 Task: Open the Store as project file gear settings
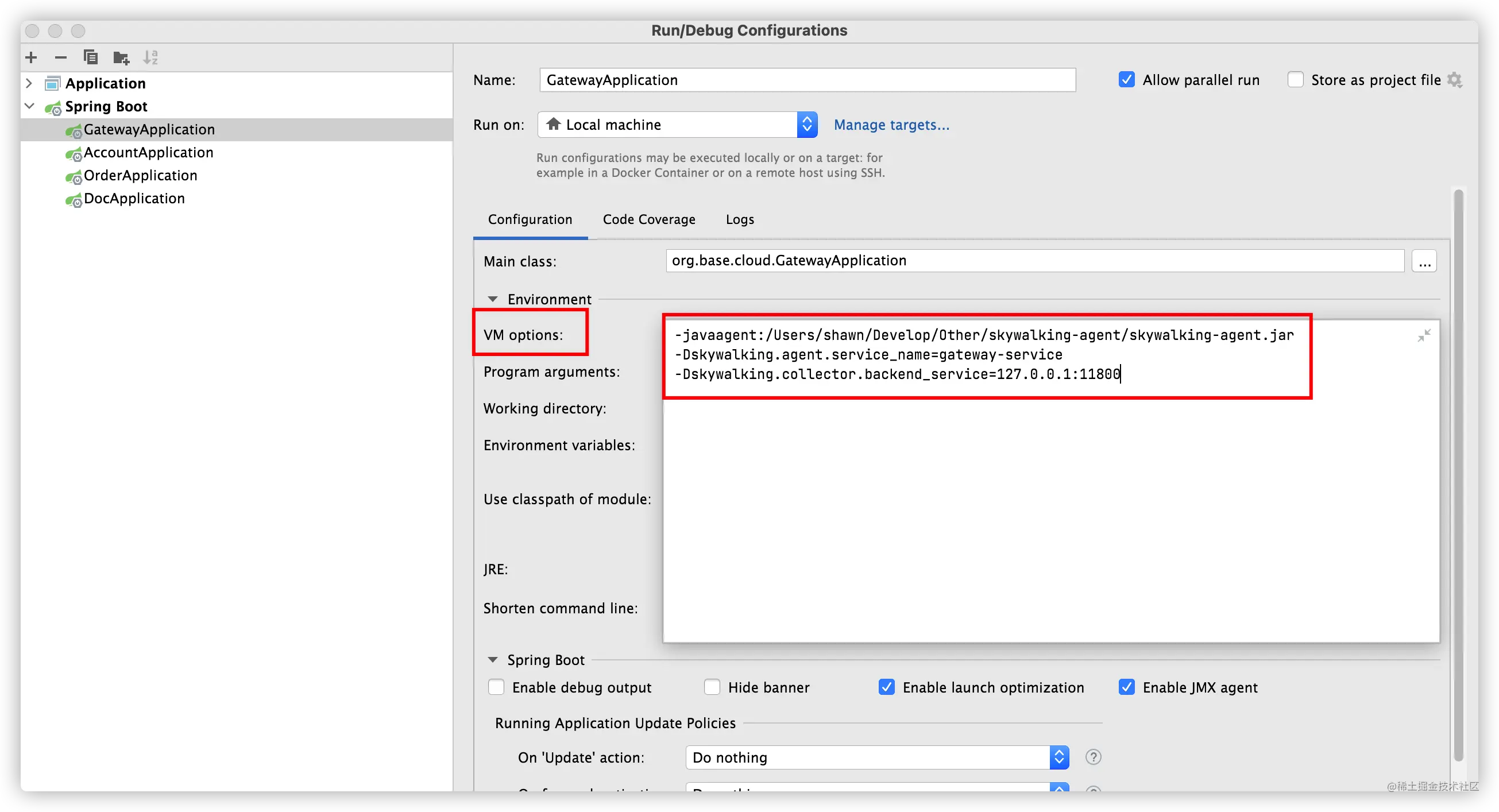pos(1455,80)
